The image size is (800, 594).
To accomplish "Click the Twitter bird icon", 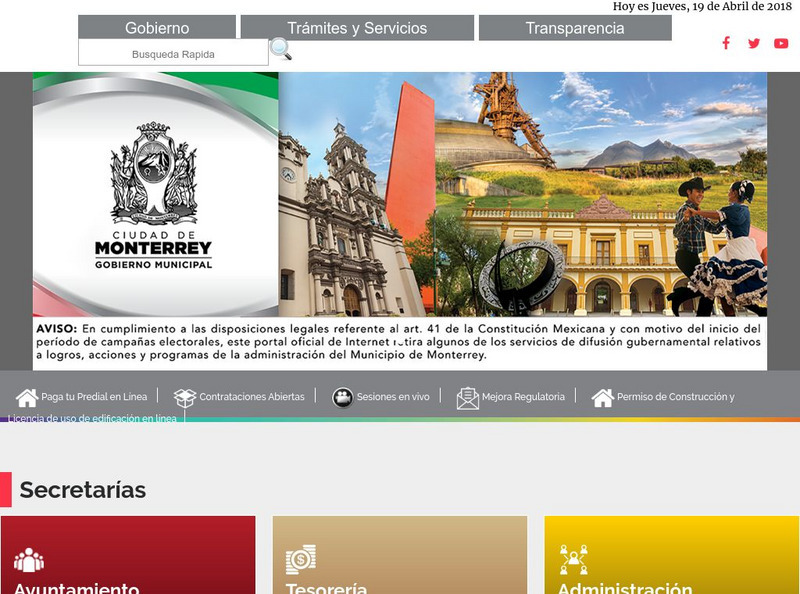I will pyautogui.click(x=753, y=43).
